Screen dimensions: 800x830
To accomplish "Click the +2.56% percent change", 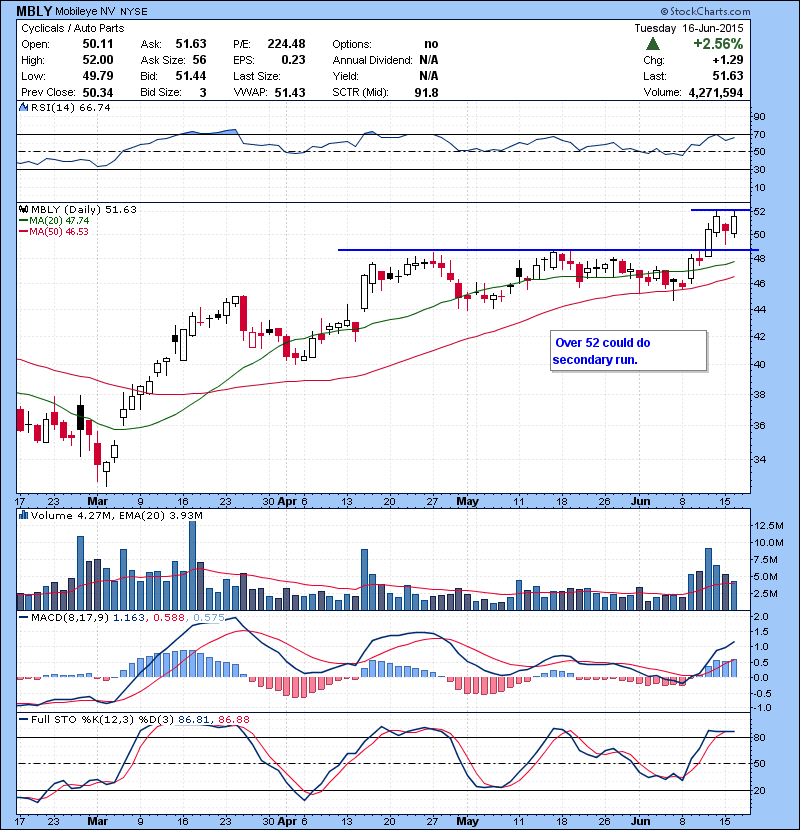I will (x=718, y=44).
